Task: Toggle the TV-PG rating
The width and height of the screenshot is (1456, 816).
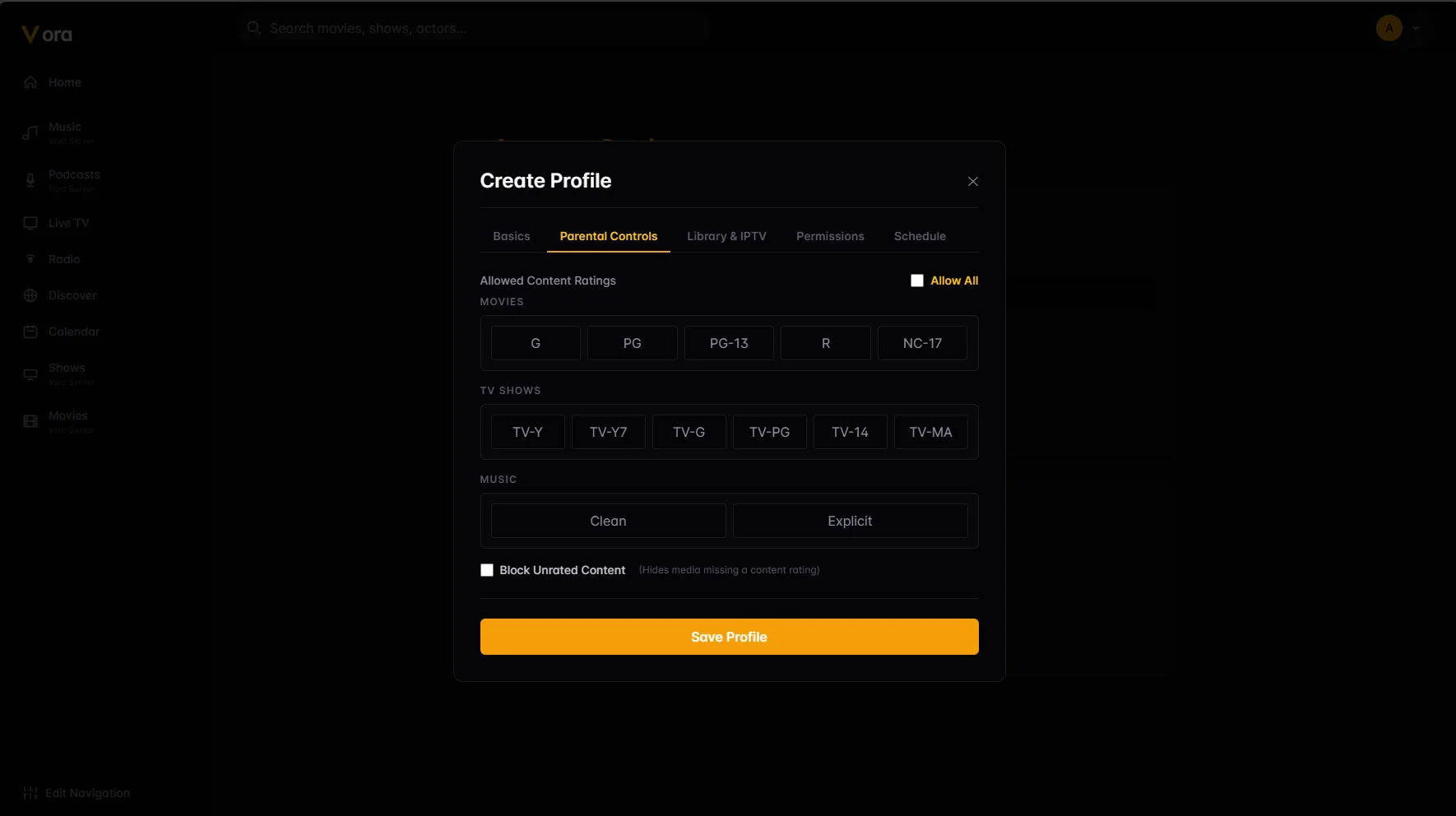Action: coord(769,432)
